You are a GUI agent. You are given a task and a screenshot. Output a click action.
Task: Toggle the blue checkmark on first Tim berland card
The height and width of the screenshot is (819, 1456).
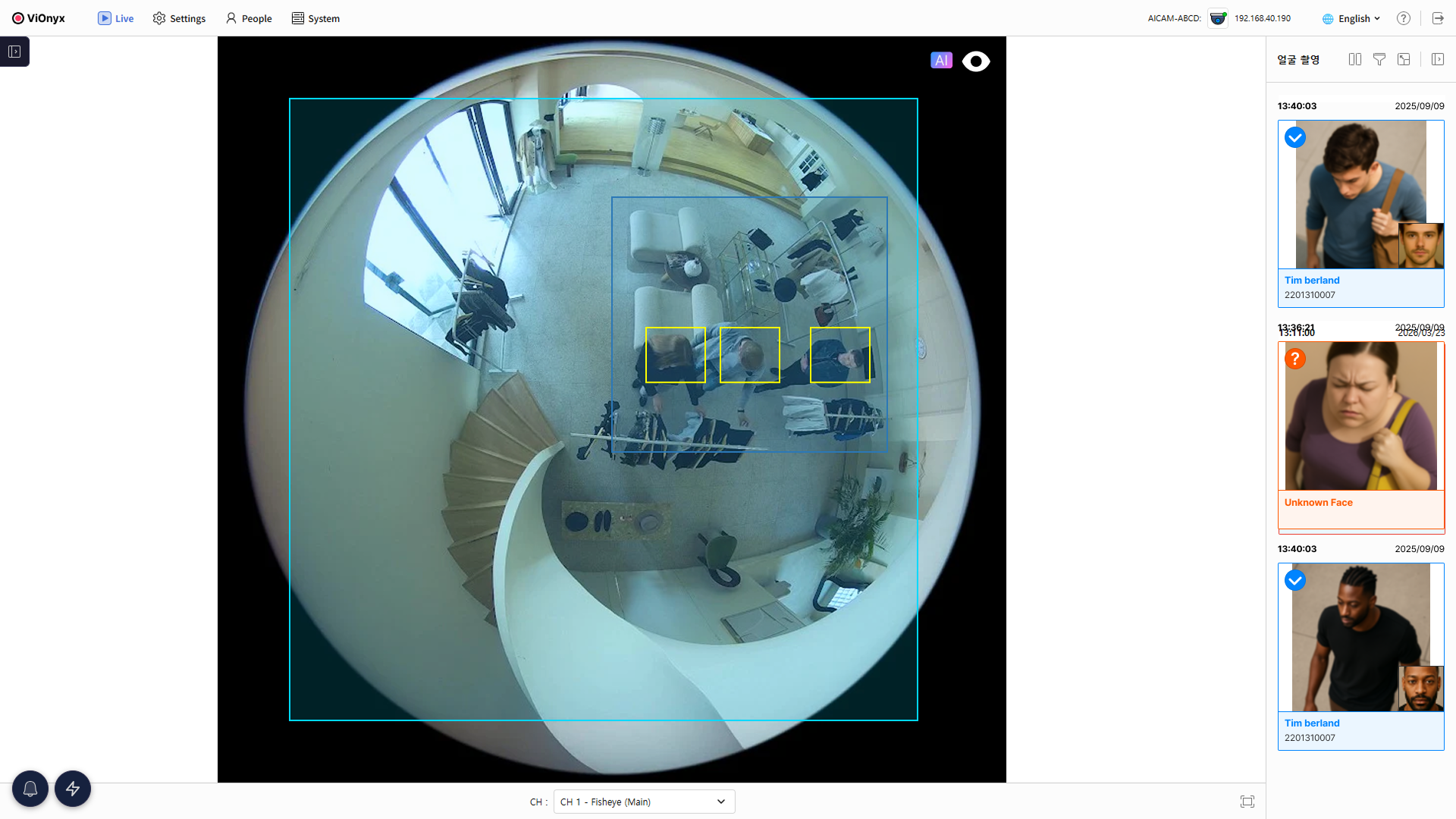coord(1295,137)
